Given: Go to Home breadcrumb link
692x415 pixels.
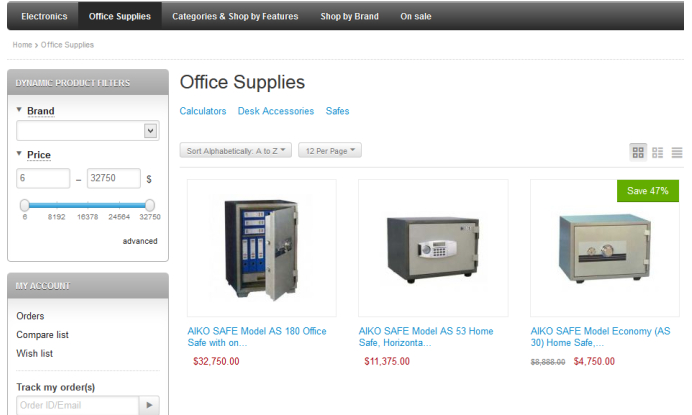Looking at the screenshot, I should (22, 45).
